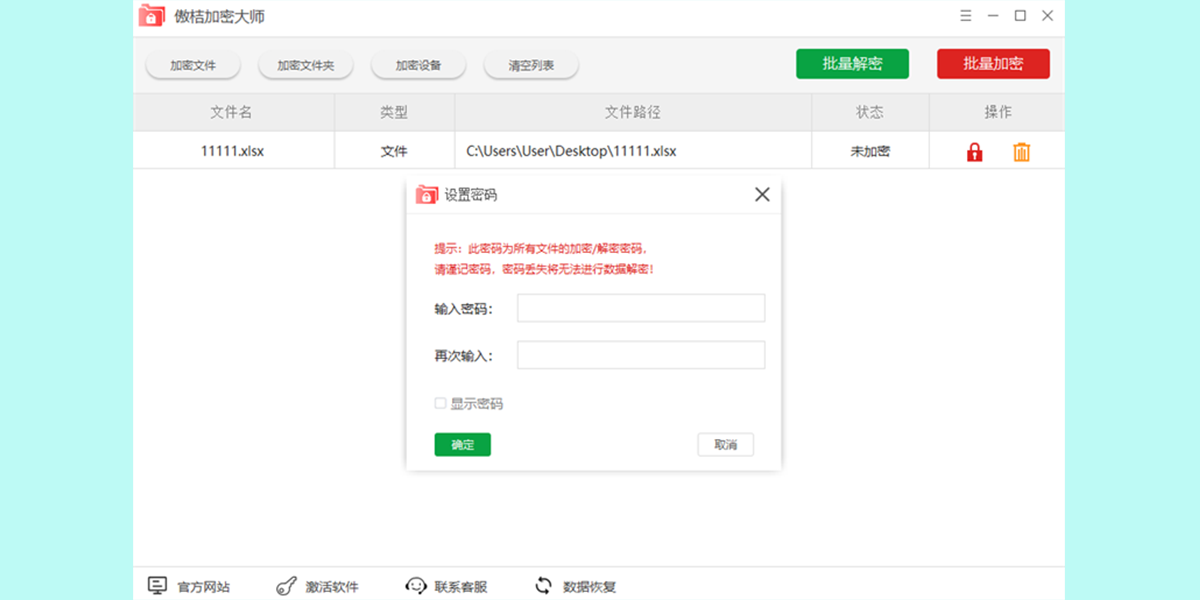
Task: Click the 批量解密 batch decrypt button
Action: coord(853,63)
